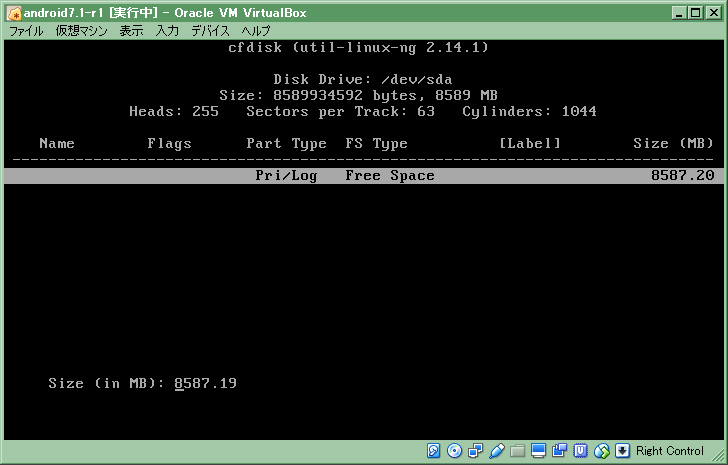
Task: Click the shared folders icon
Action: pyautogui.click(x=517, y=451)
